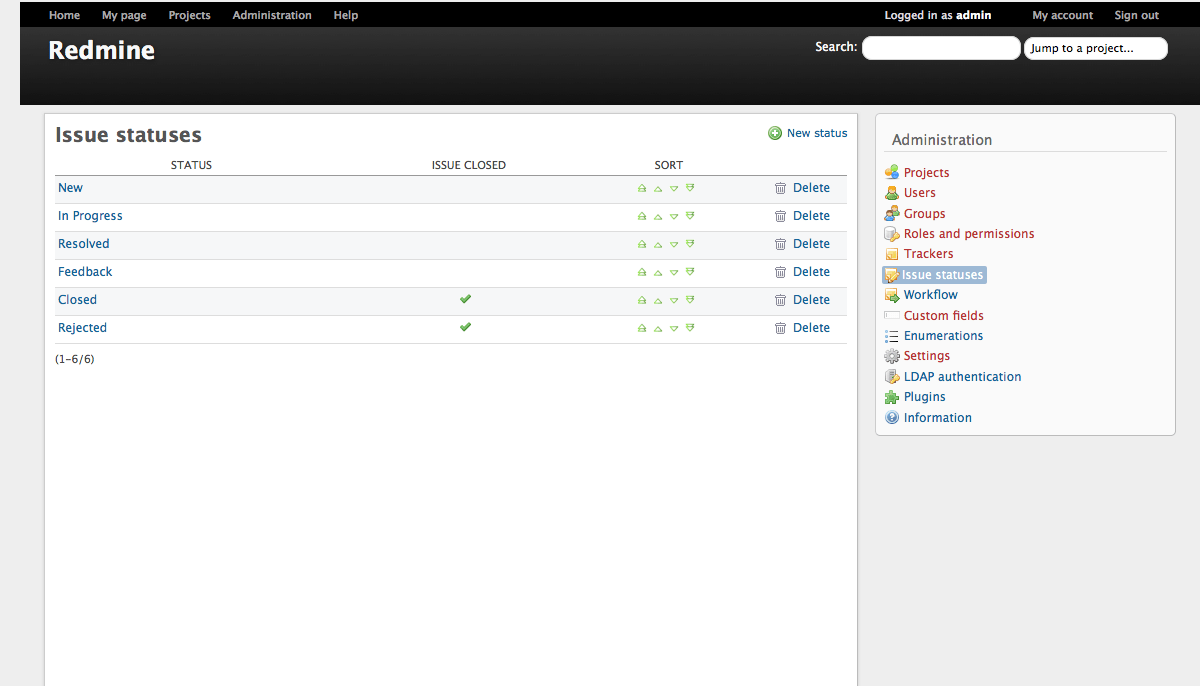
Task: Move Resolved status down one
Action: click(x=674, y=244)
